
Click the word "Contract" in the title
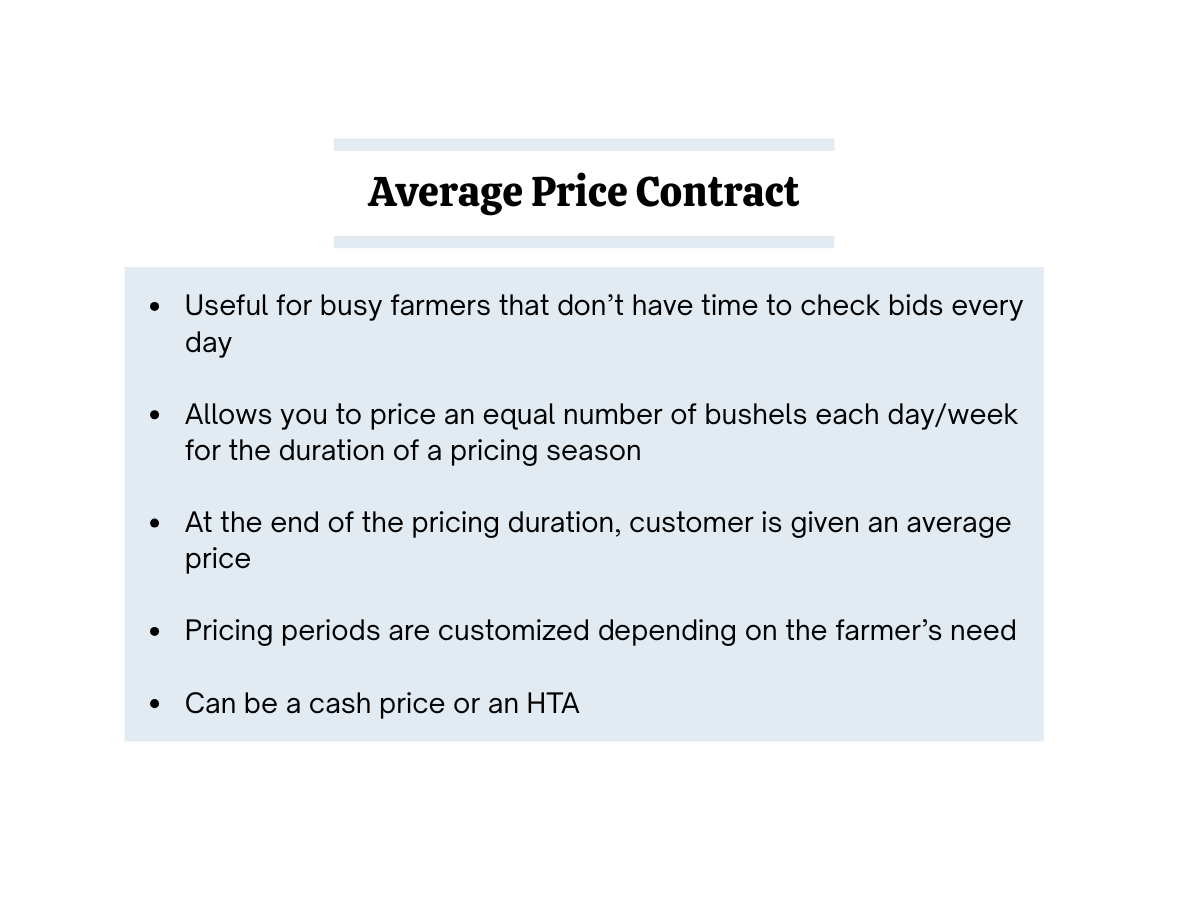click(x=717, y=192)
